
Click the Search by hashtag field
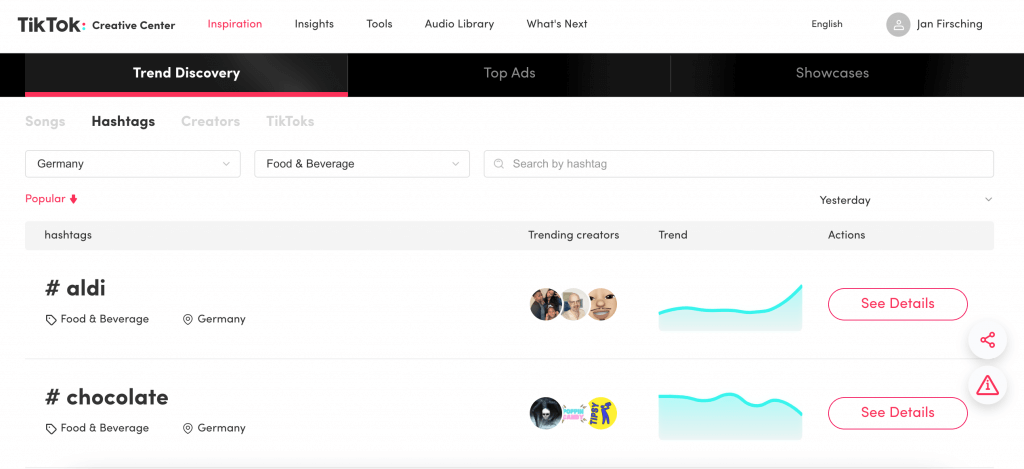point(739,164)
